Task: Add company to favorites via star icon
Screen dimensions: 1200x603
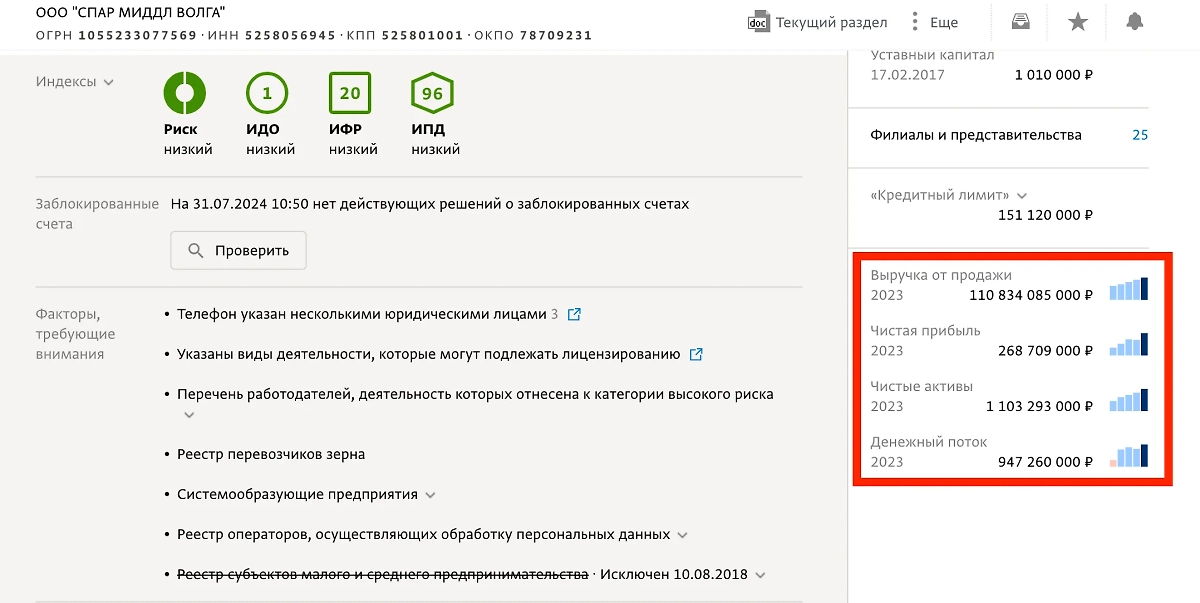Action: coord(1077,20)
